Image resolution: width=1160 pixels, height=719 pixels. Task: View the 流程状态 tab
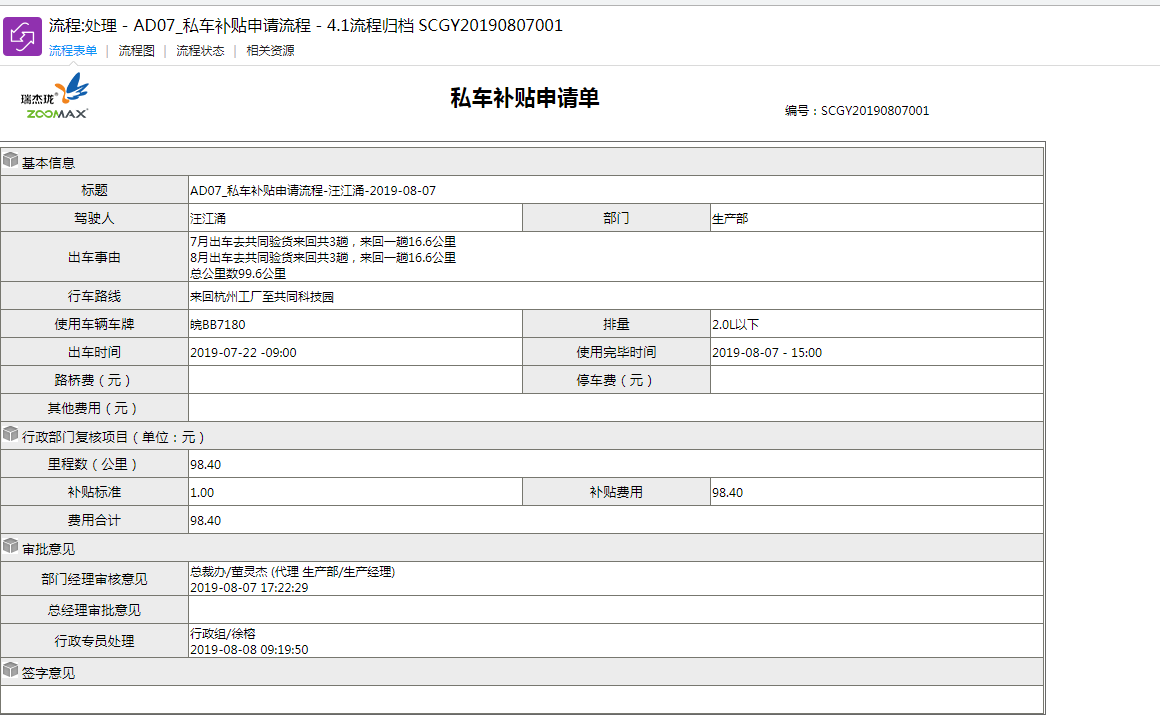pos(200,51)
